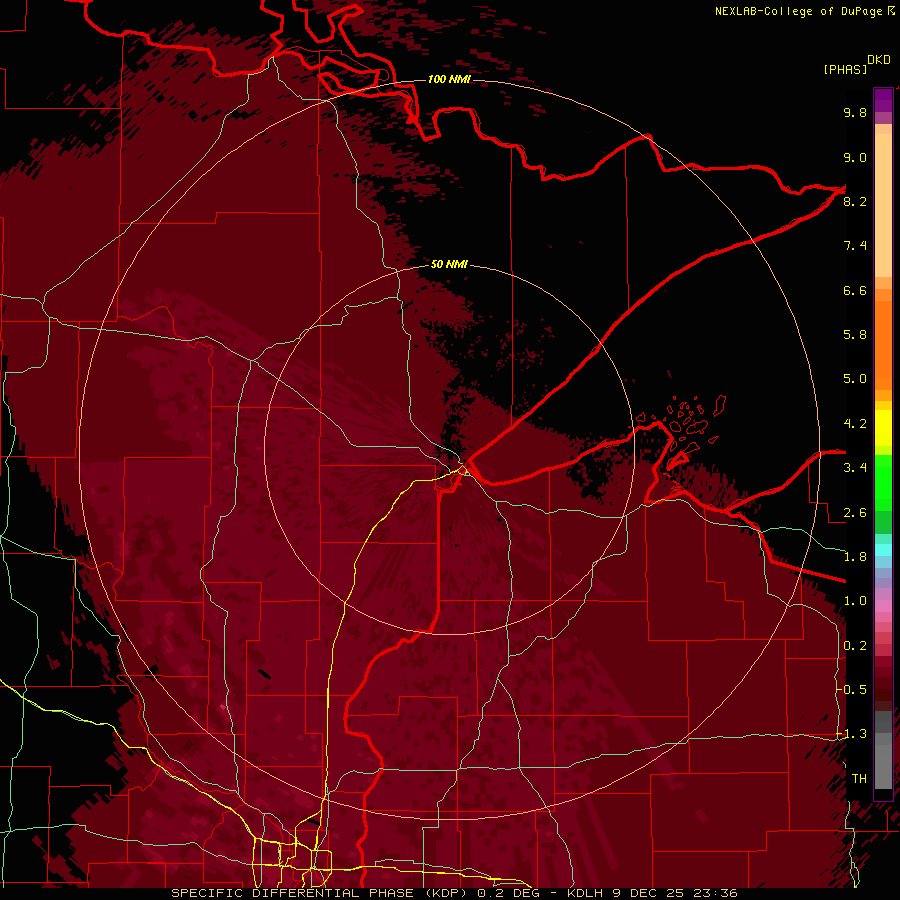Click the [PHAS] units label
The height and width of the screenshot is (900, 900).
(845, 70)
